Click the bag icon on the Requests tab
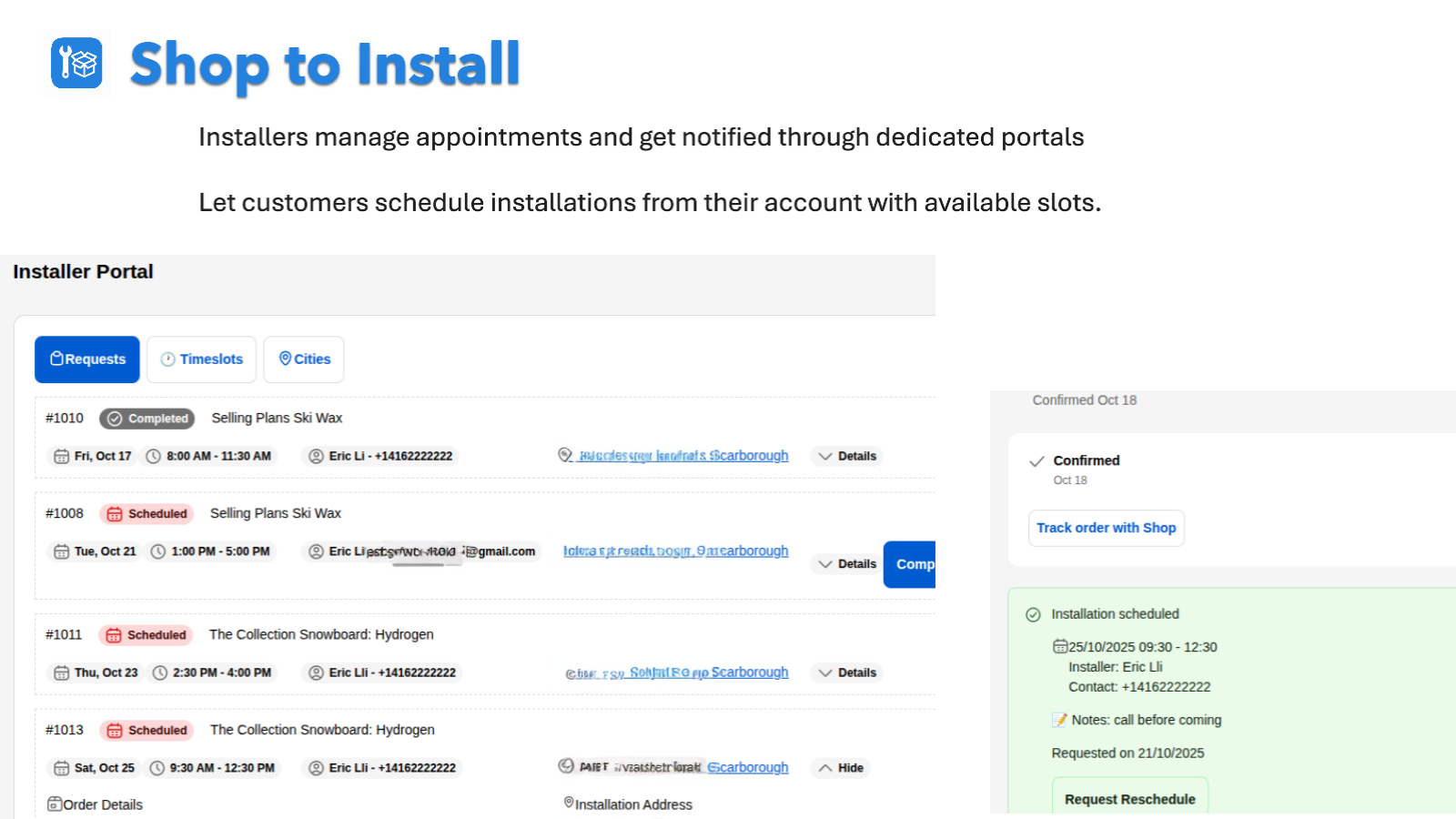This screenshot has width=1456, height=819. pyautogui.click(x=57, y=359)
